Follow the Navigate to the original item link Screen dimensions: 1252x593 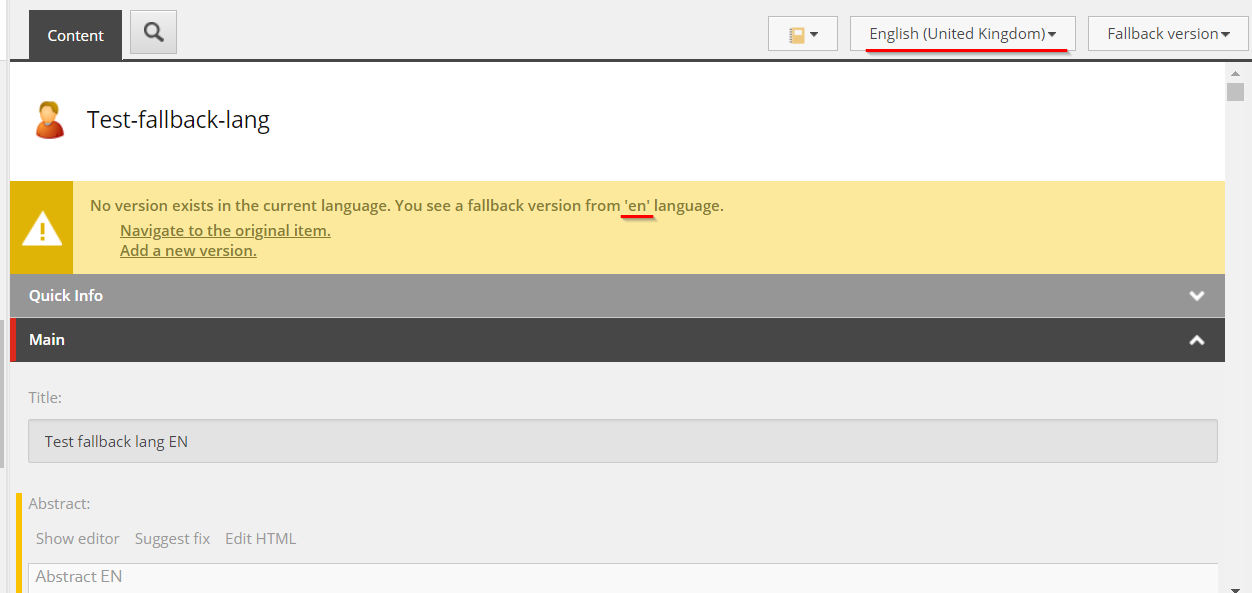pyautogui.click(x=225, y=230)
